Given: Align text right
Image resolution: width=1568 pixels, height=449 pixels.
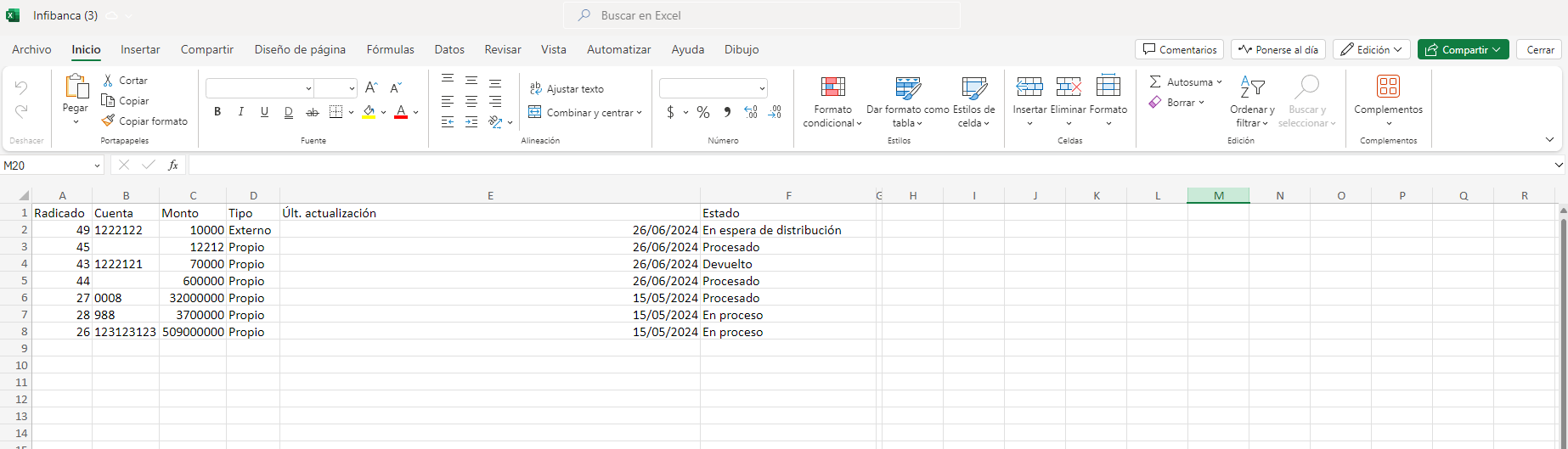Looking at the screenshot, I should click(495, 101).
